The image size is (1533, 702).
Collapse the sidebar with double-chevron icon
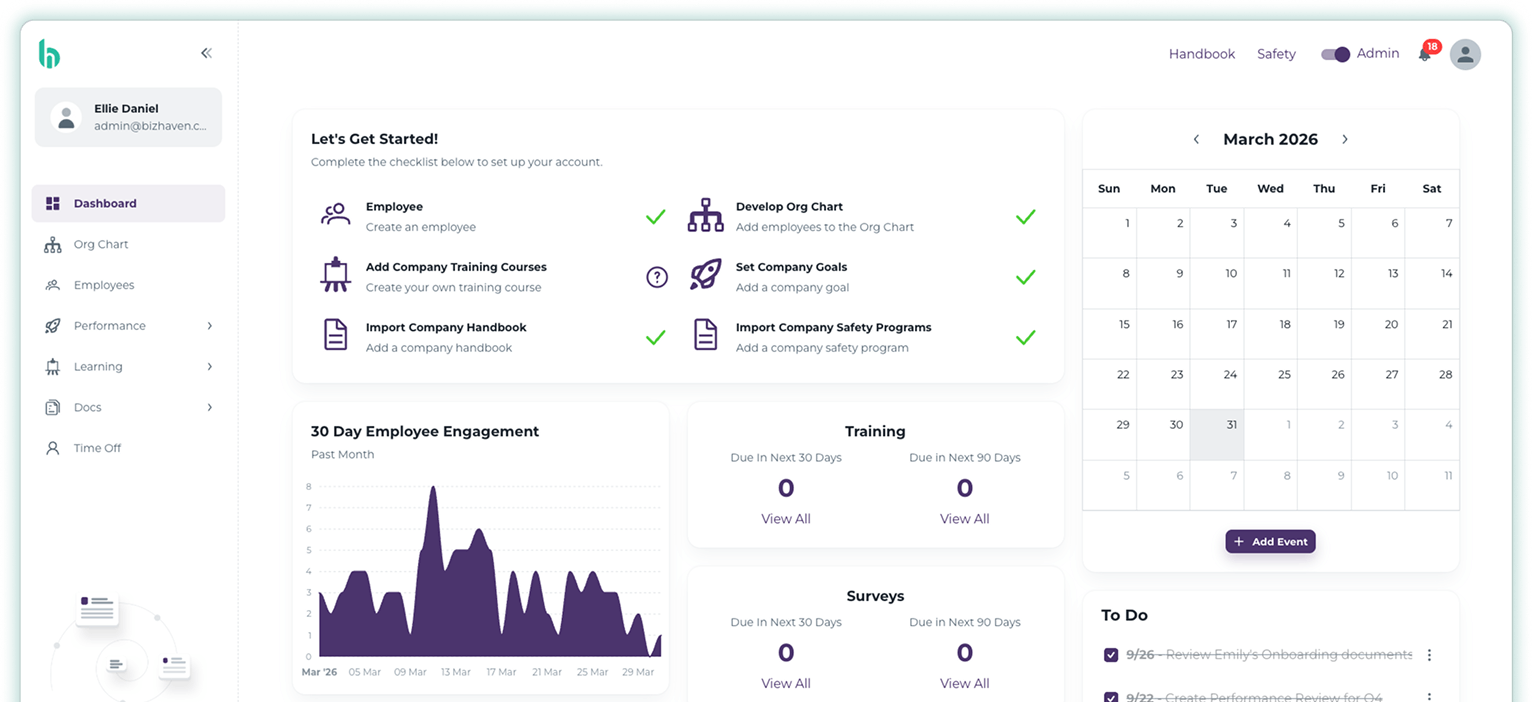(206, 53)
